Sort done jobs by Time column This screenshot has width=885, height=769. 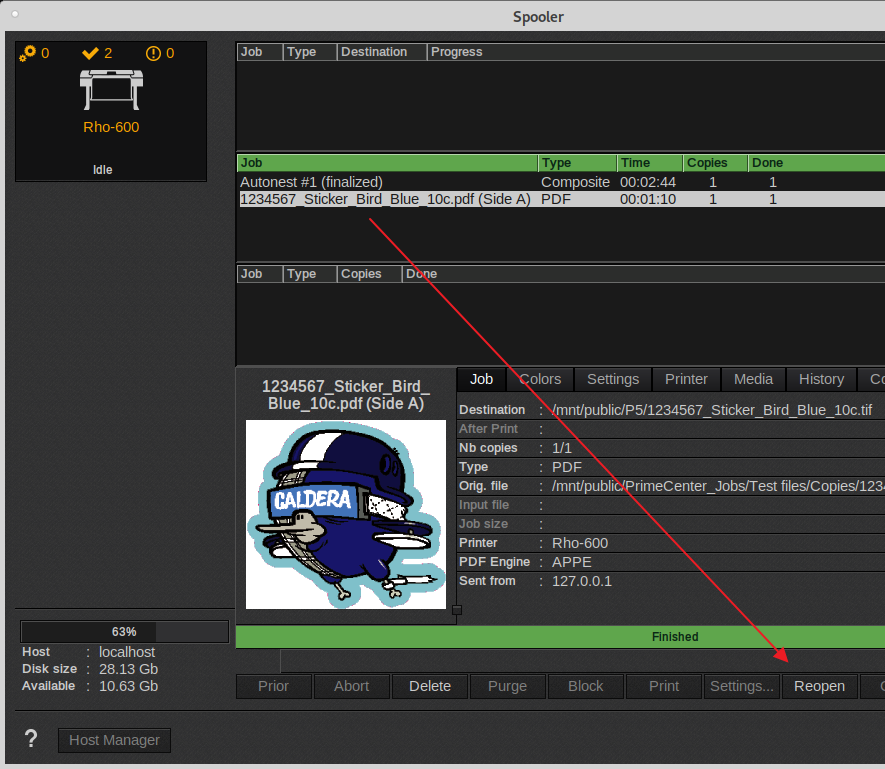tap(649, 163)
